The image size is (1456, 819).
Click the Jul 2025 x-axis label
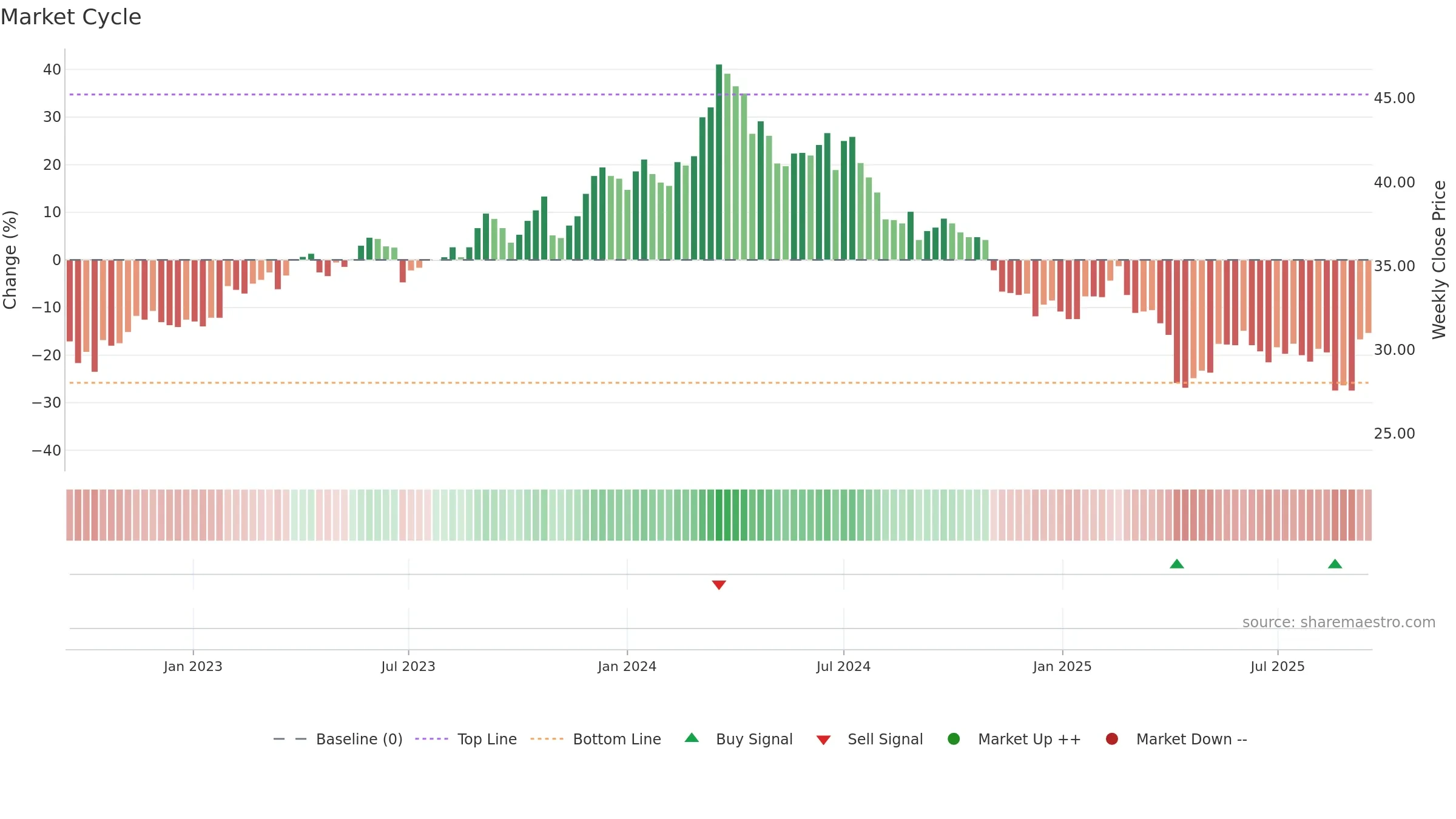click(1278, 667)
